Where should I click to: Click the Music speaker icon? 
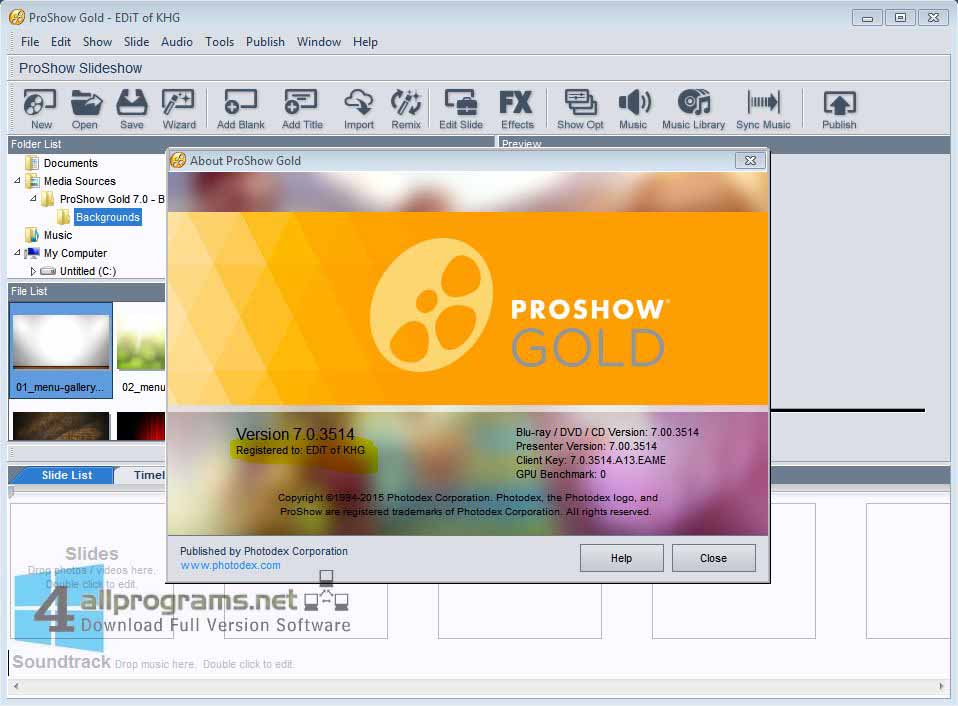coord(634,109)
